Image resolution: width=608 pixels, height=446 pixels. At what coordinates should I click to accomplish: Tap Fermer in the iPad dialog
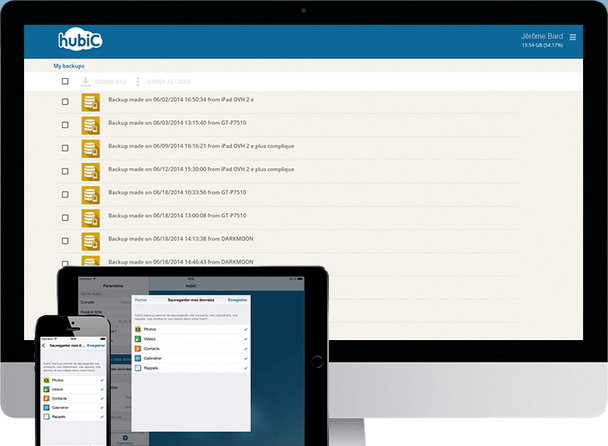141,299
